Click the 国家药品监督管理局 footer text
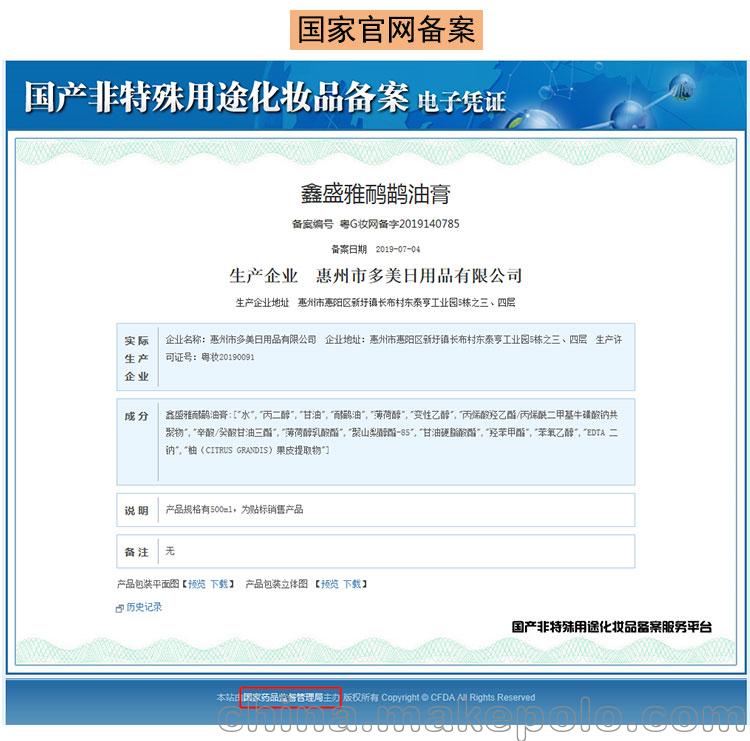Viewport: 750px width, 741px height. pyautogui.click(x=283, y=697)
